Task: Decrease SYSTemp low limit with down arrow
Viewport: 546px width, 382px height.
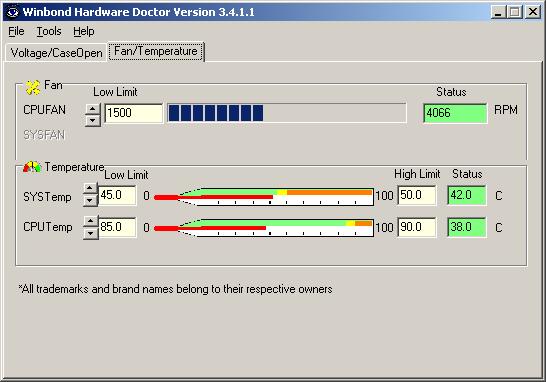Action: 90,200
